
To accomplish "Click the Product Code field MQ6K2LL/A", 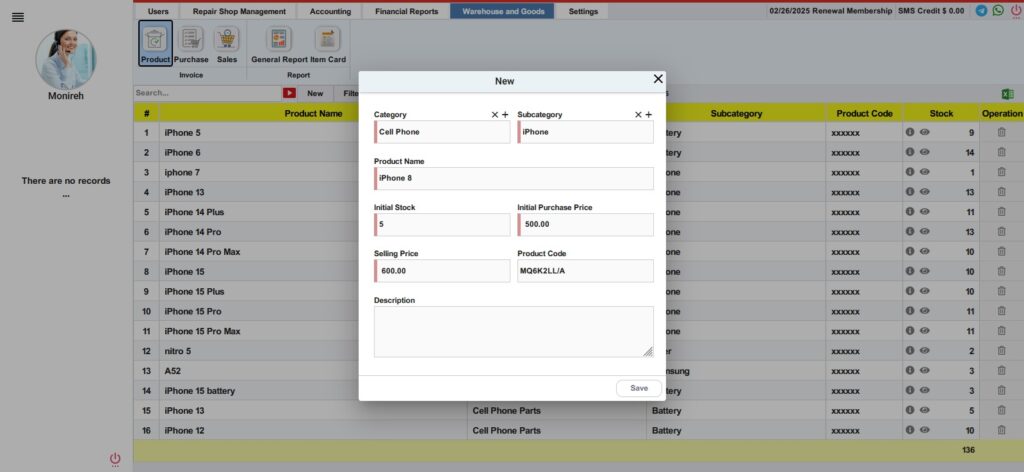I will [586, 271].
